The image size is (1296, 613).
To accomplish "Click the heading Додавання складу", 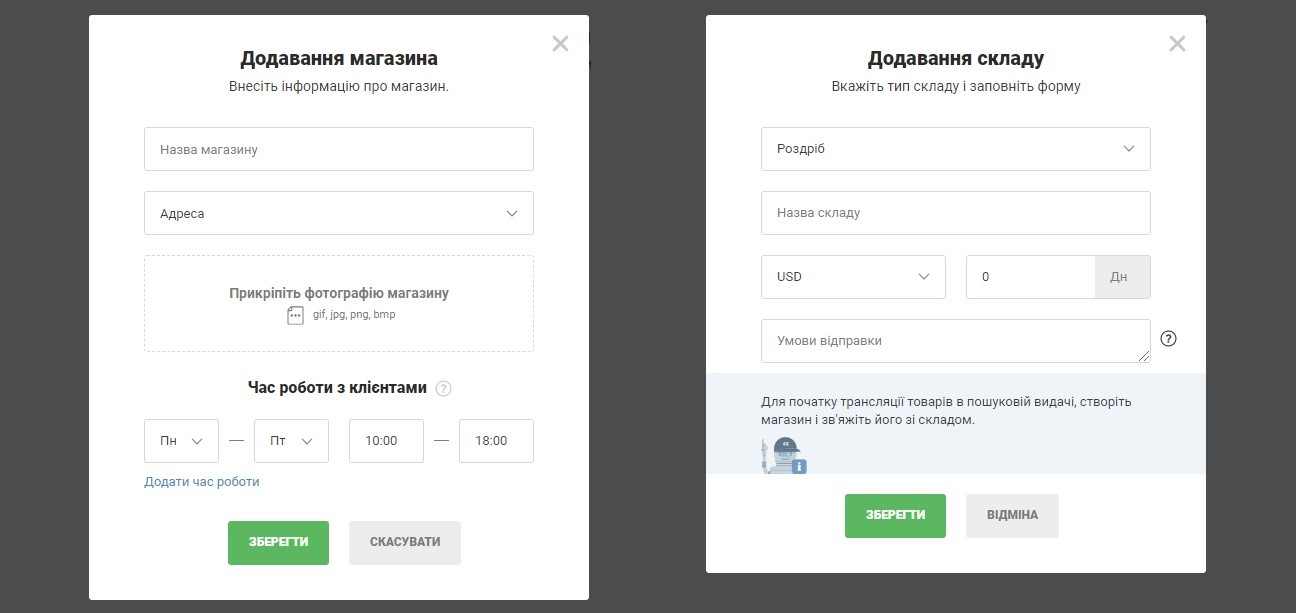I will click(956, 59).
